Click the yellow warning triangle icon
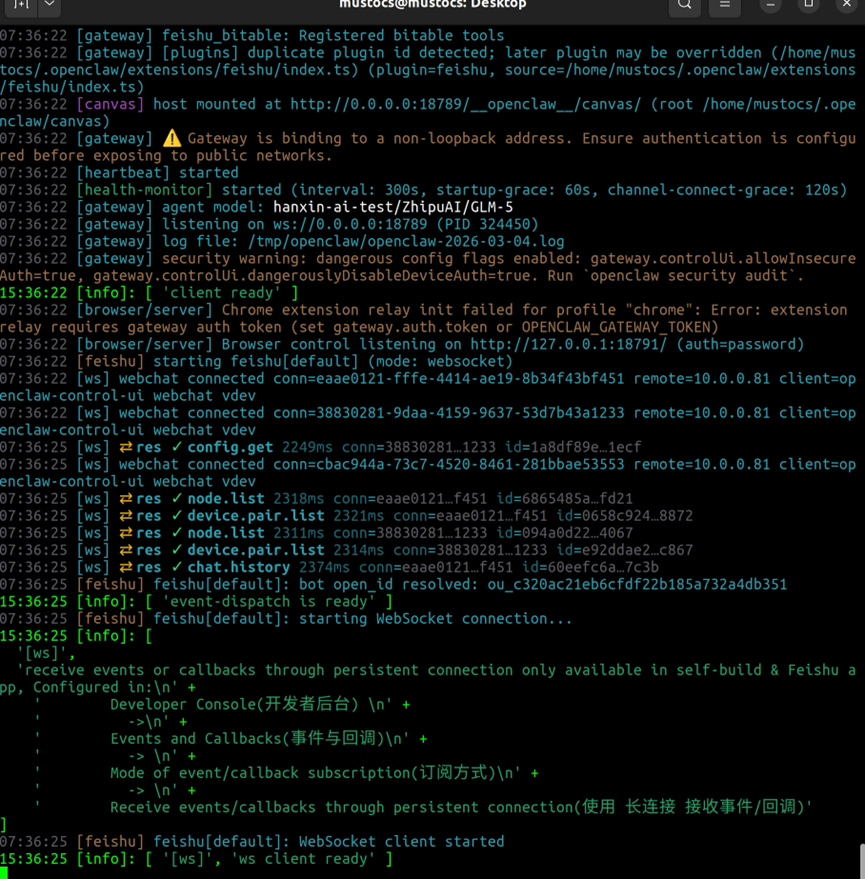 (x=172, y=138)
